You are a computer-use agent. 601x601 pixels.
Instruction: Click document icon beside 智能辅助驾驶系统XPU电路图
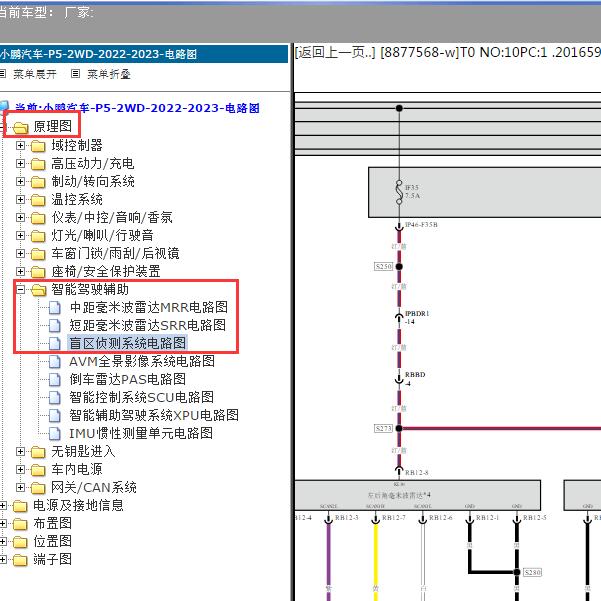(54, 415)
